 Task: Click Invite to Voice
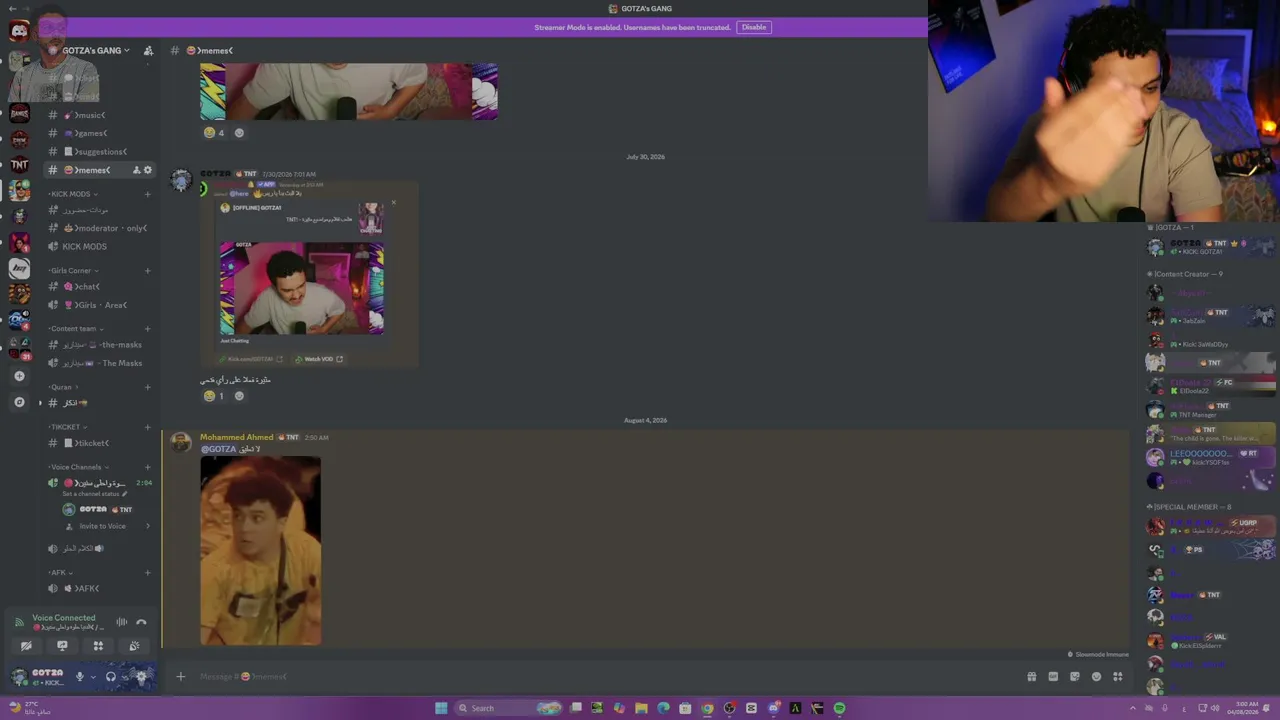point(103,526)
